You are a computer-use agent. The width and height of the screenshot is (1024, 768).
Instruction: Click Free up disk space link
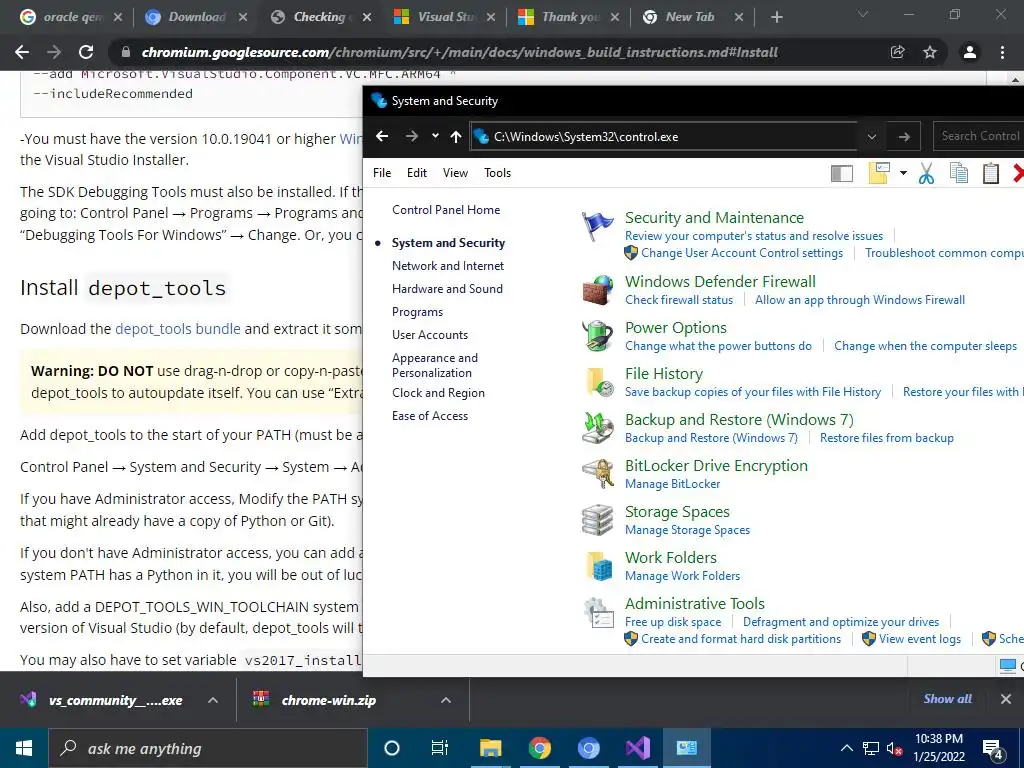pyautogui.click(x=673, y=622)
